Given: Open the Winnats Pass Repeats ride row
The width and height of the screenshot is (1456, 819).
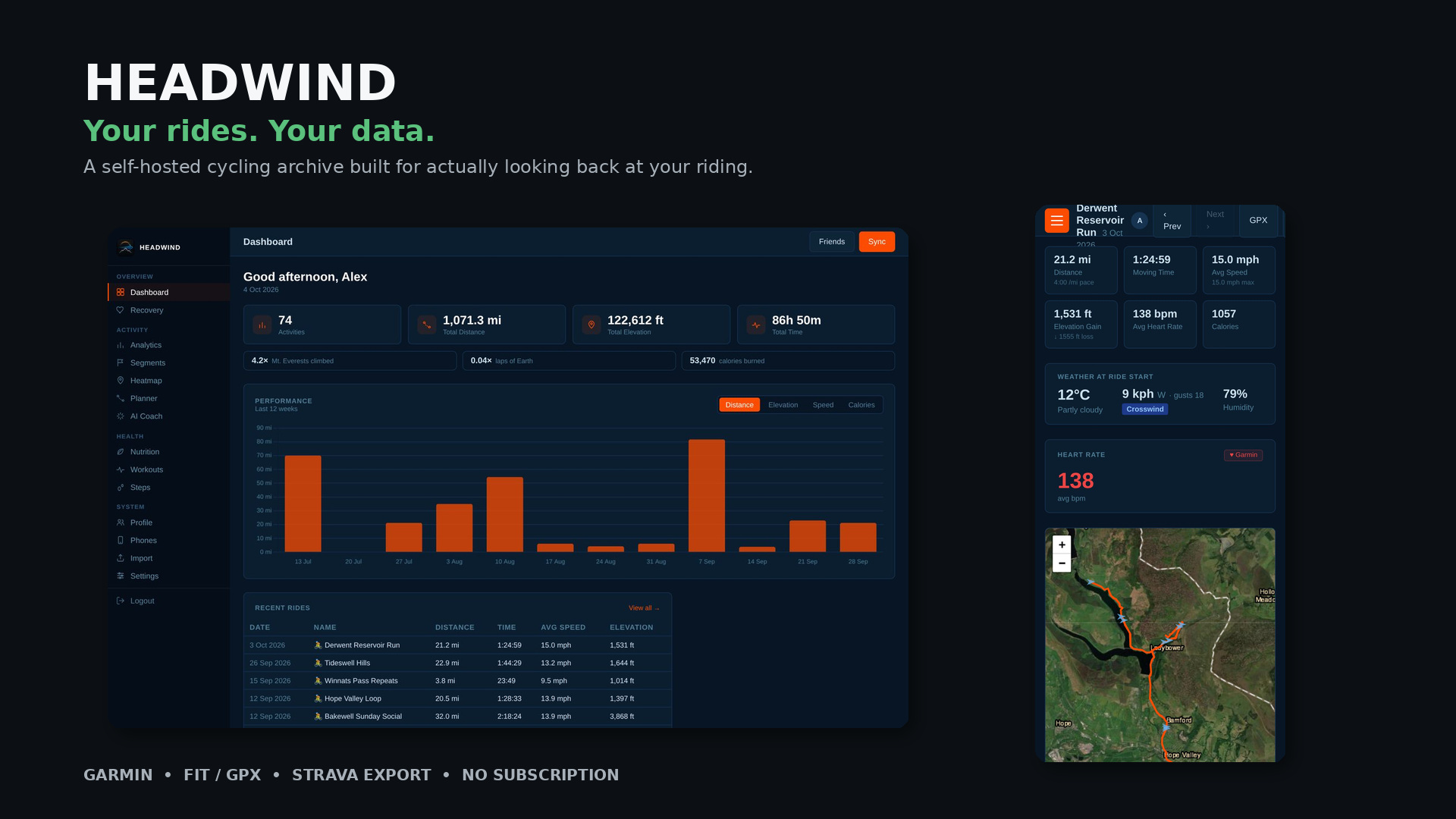Looking at the screenshot, I should tap(457, 681).
